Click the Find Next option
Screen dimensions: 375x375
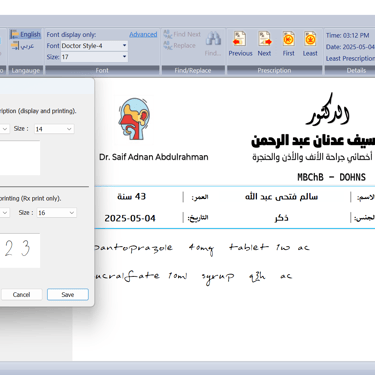point(182,34)
